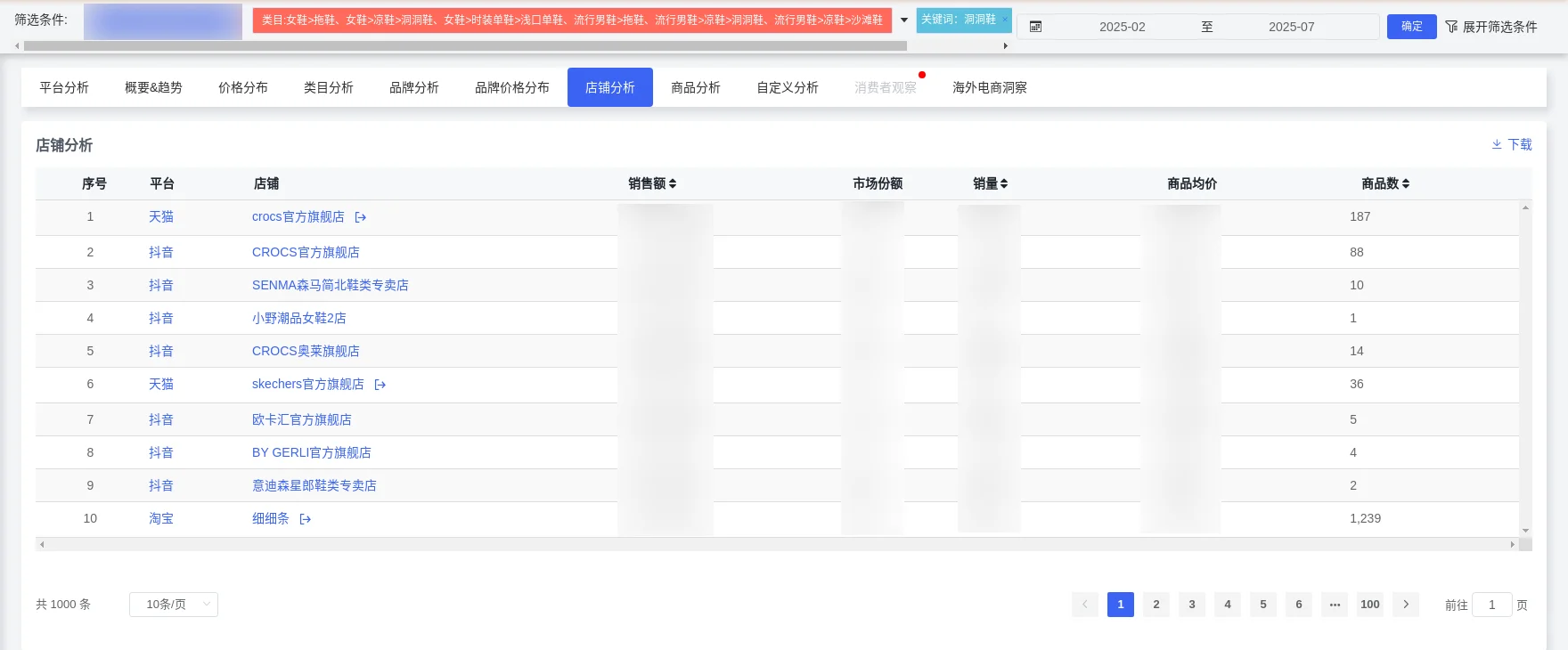The height and width of the screenshot is (650, 1568).
Task: Select the 品牌价格分布 tab
Action: point(512,87)
